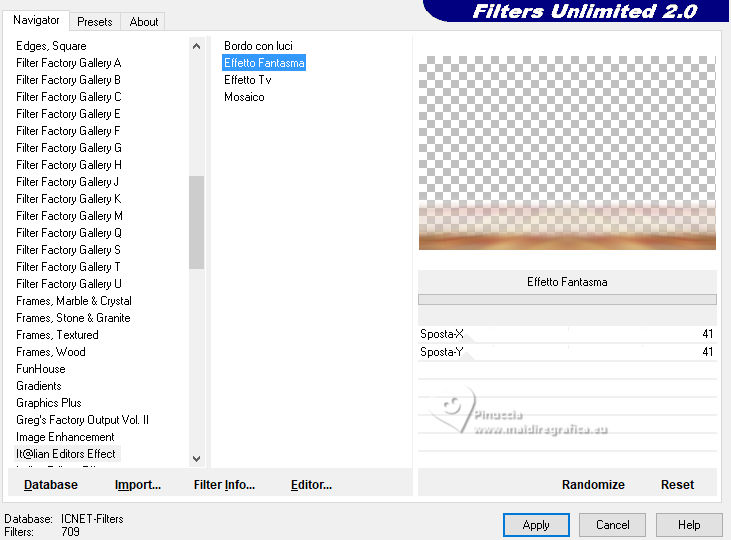Choose the Effetto Tv filter

[248, 80]
